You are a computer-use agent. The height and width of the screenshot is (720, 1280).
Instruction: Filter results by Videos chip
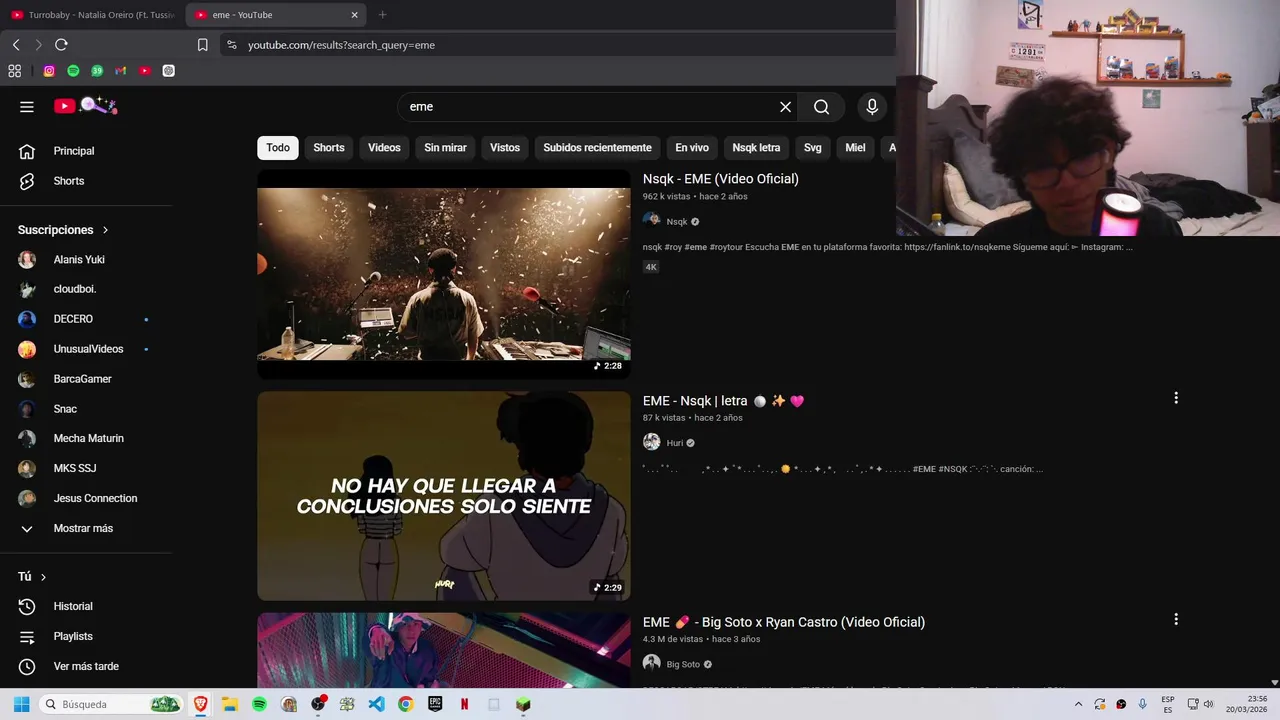coord(384,148)
